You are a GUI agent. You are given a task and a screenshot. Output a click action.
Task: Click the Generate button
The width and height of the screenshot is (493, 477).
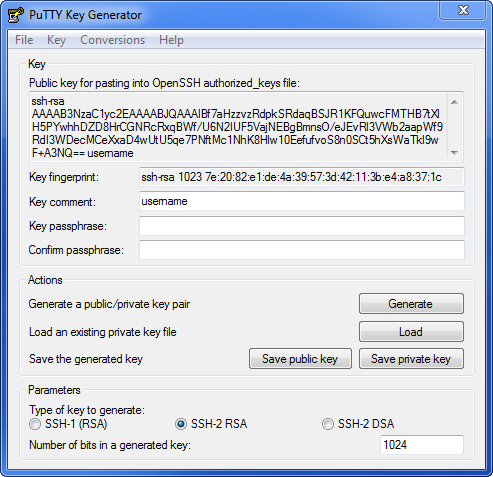click(411, 304)
